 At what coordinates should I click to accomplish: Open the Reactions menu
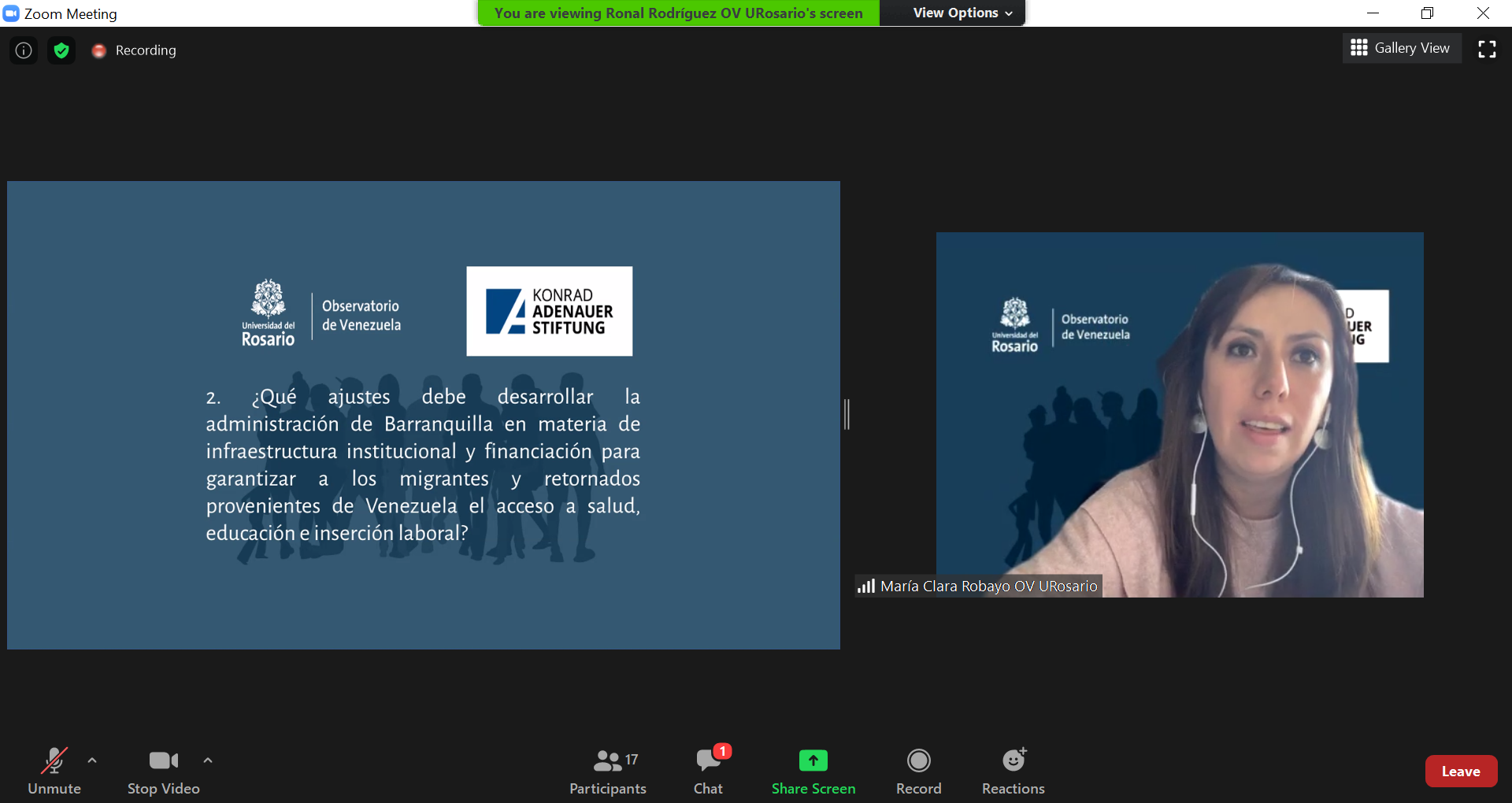coord(1013,771)
